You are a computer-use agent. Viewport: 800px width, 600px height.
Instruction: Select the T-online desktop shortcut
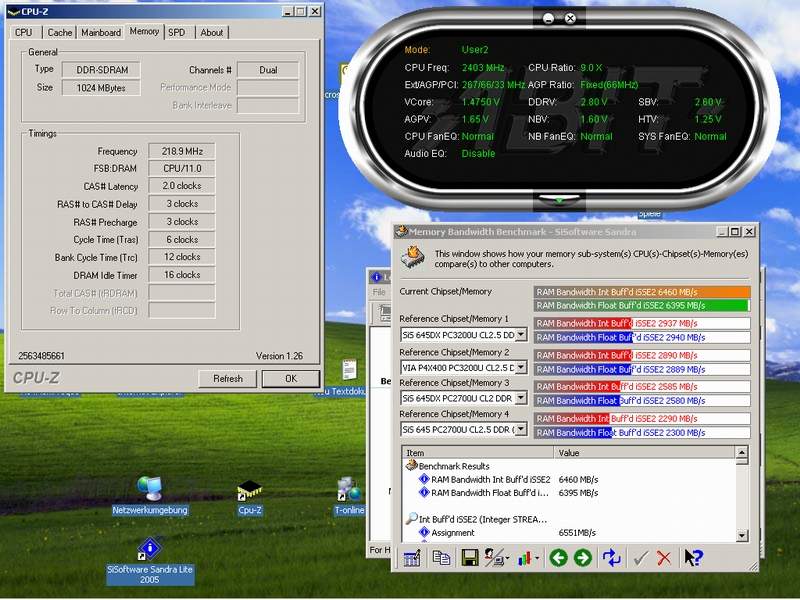click(349, 496)
